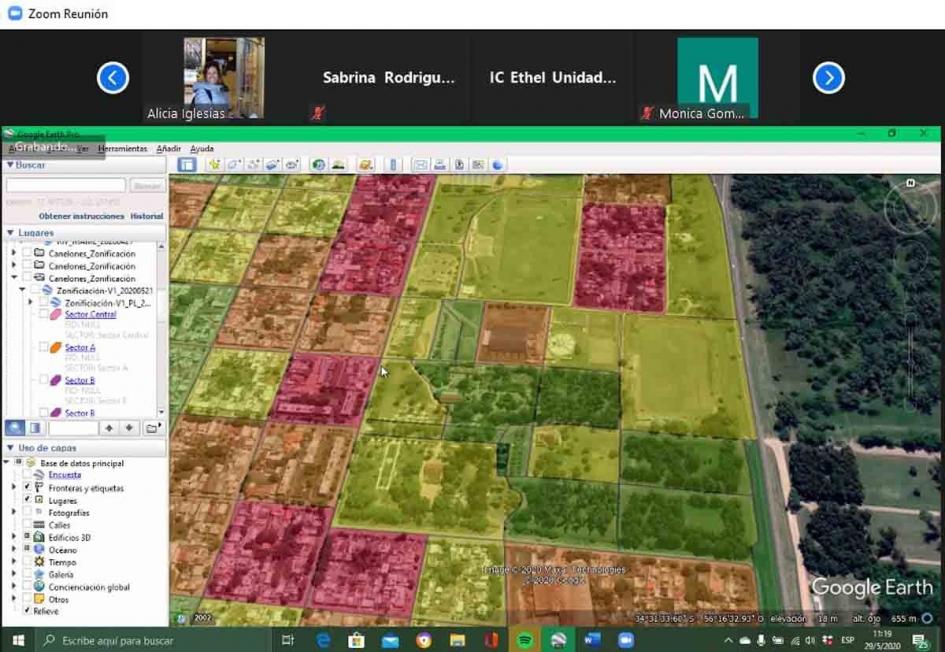The image size is (945, 652).
Task: Click the blue Earth globe toolbar icon
Action: pyautogui.click(x=498, y=165)
